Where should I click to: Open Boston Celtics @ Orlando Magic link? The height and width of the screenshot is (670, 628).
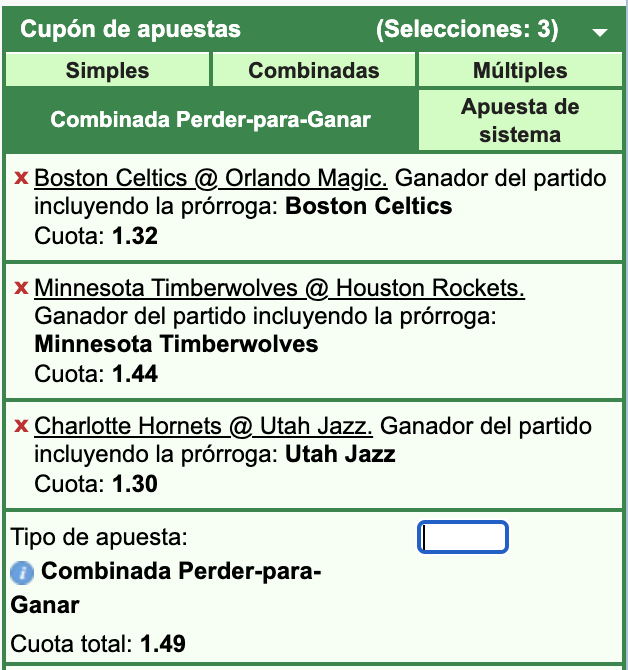[x=211, y=179]
